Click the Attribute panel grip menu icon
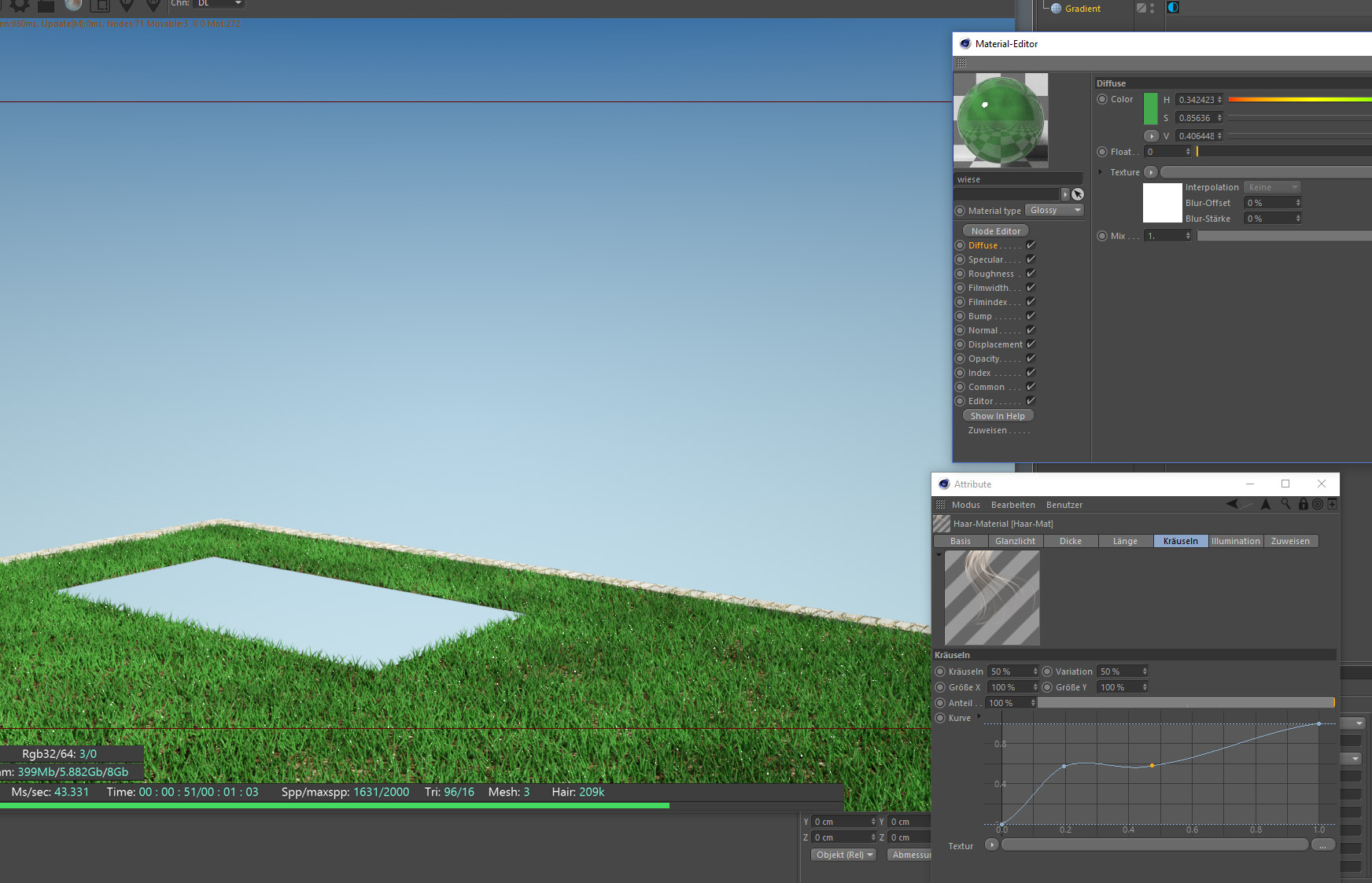 click(x=940, y=505)
